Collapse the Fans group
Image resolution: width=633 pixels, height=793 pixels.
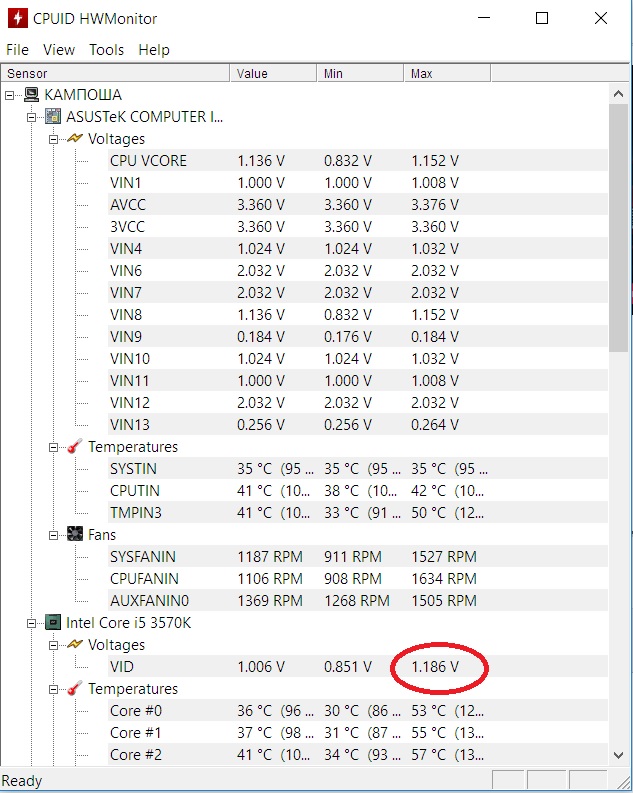pos(53,535)
